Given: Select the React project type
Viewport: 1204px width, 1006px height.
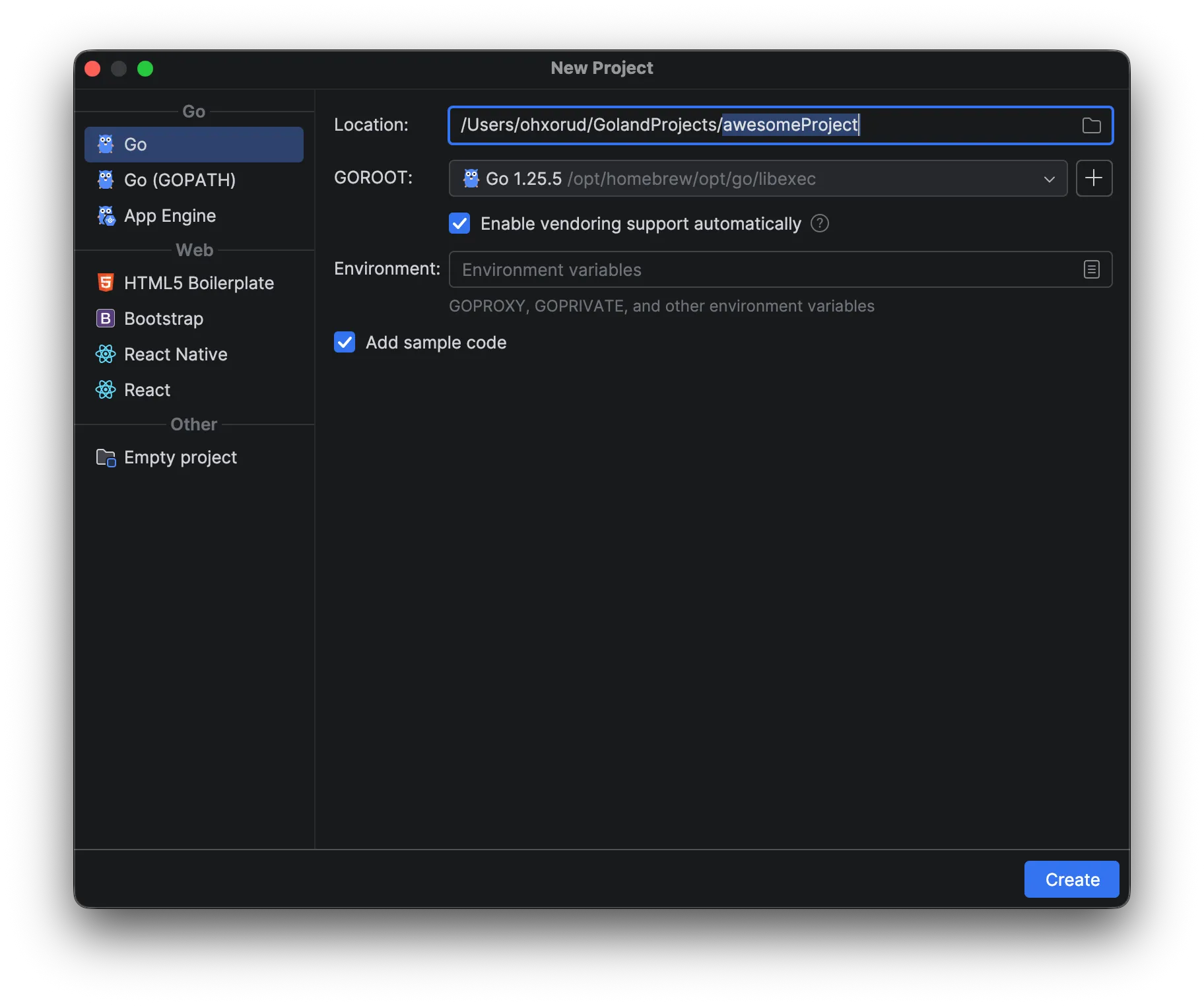Looking at the screenshot, I should click(147, 390).
